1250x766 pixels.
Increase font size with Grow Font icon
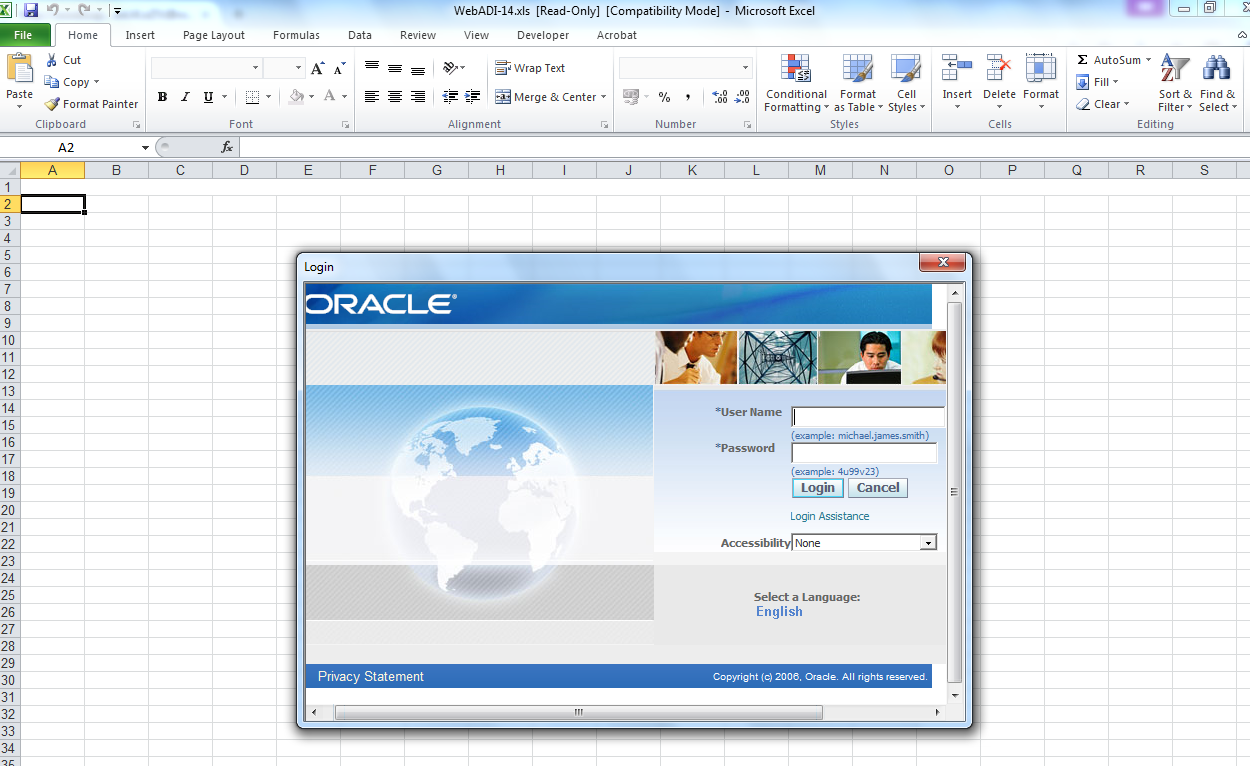click(x=318, y=68)
